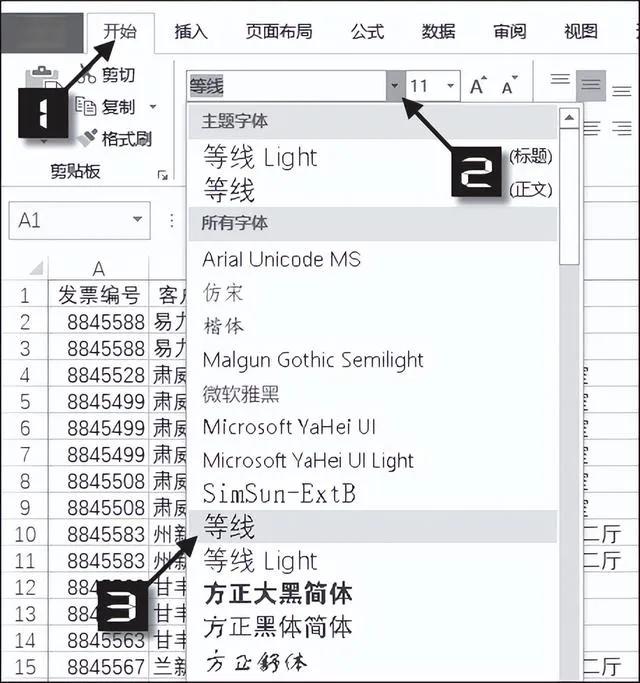Expand the 复制 dropdown arrow
The image size is (640, 683).
coord(153,107)
